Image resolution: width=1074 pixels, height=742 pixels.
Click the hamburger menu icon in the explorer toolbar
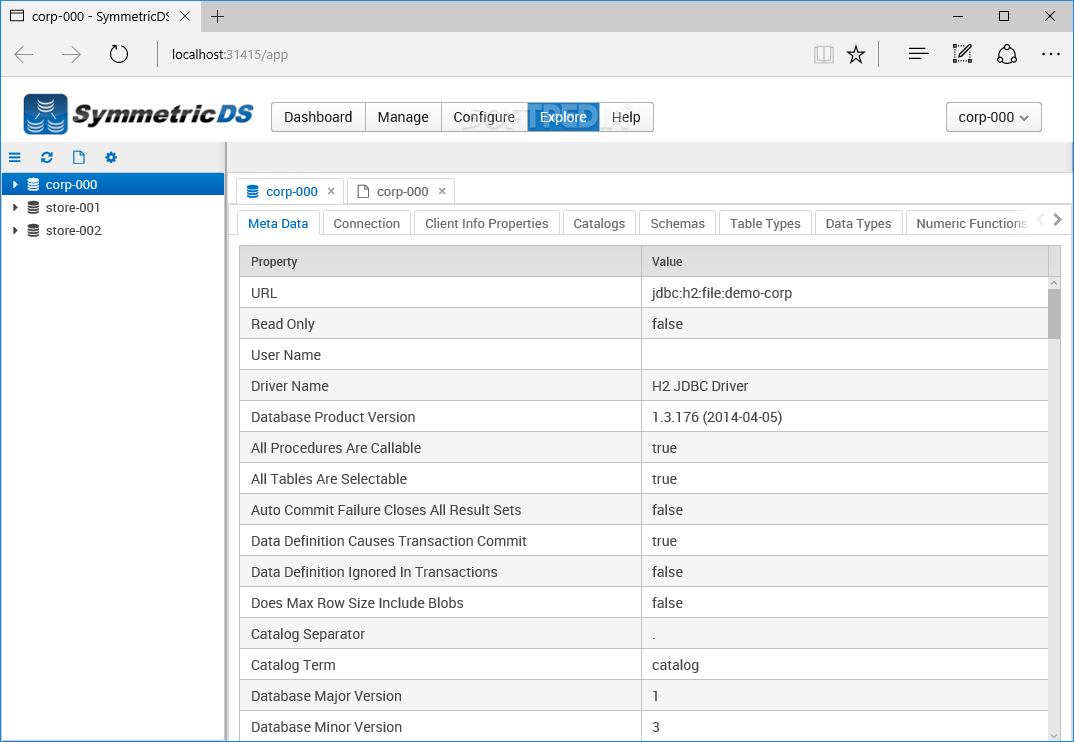14,158
